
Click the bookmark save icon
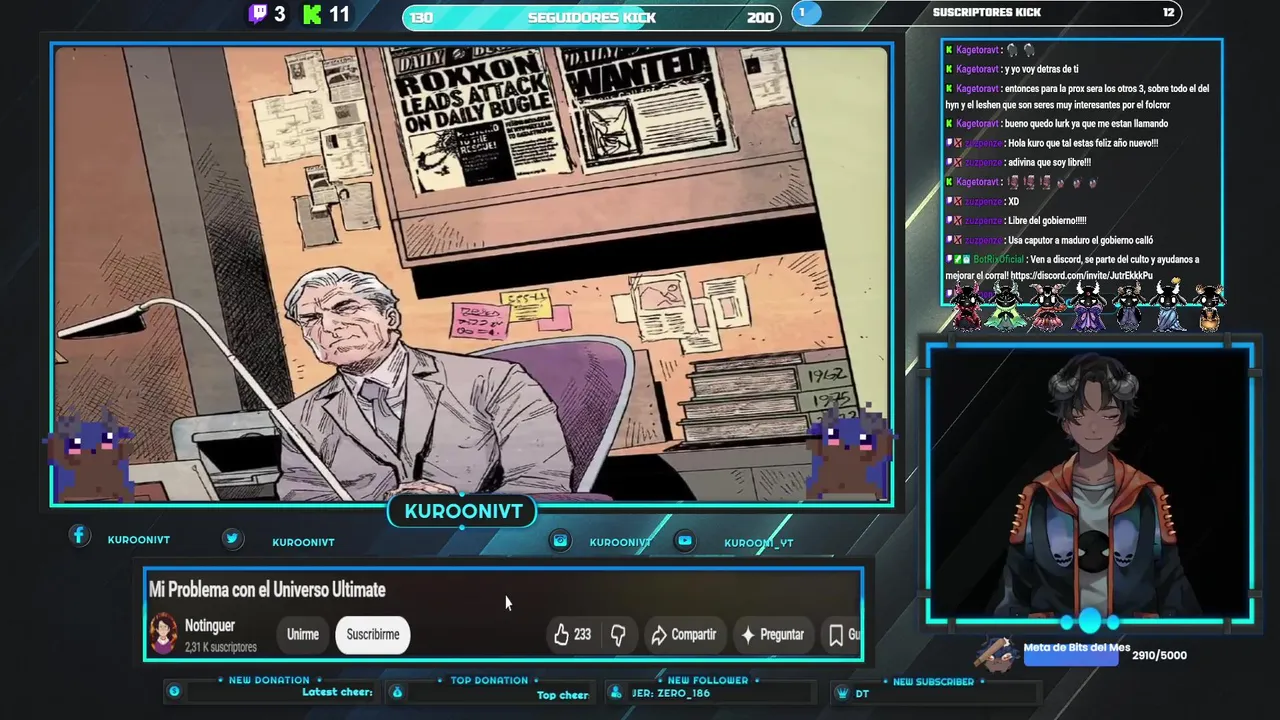click(x=836, y=634)
